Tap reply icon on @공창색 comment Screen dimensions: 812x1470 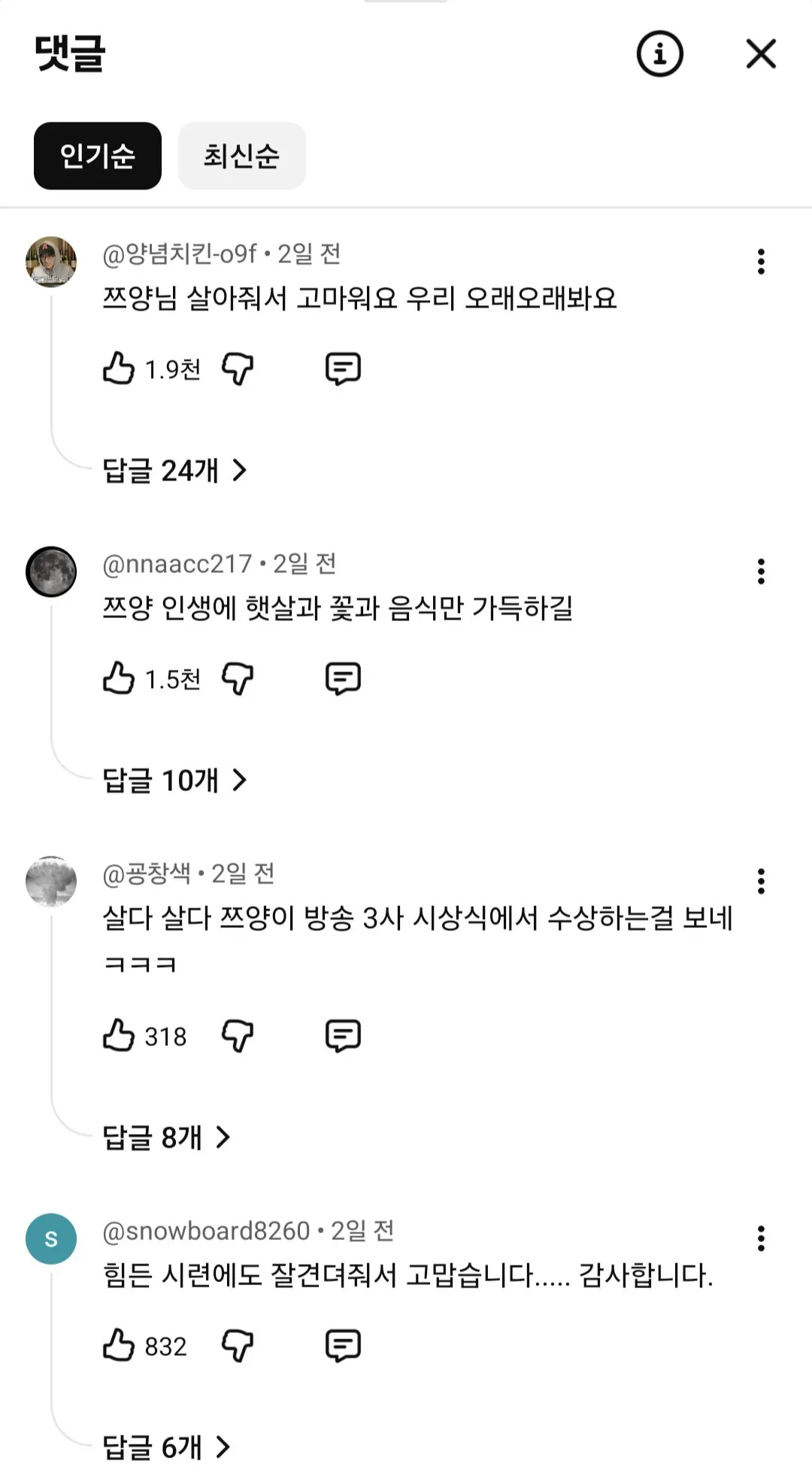point(343,1035)
